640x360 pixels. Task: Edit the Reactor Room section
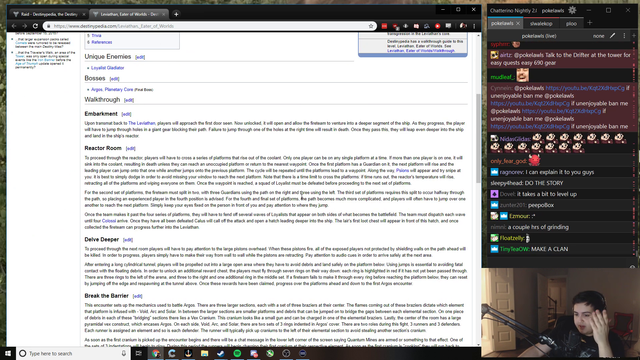tap(131, 149)
